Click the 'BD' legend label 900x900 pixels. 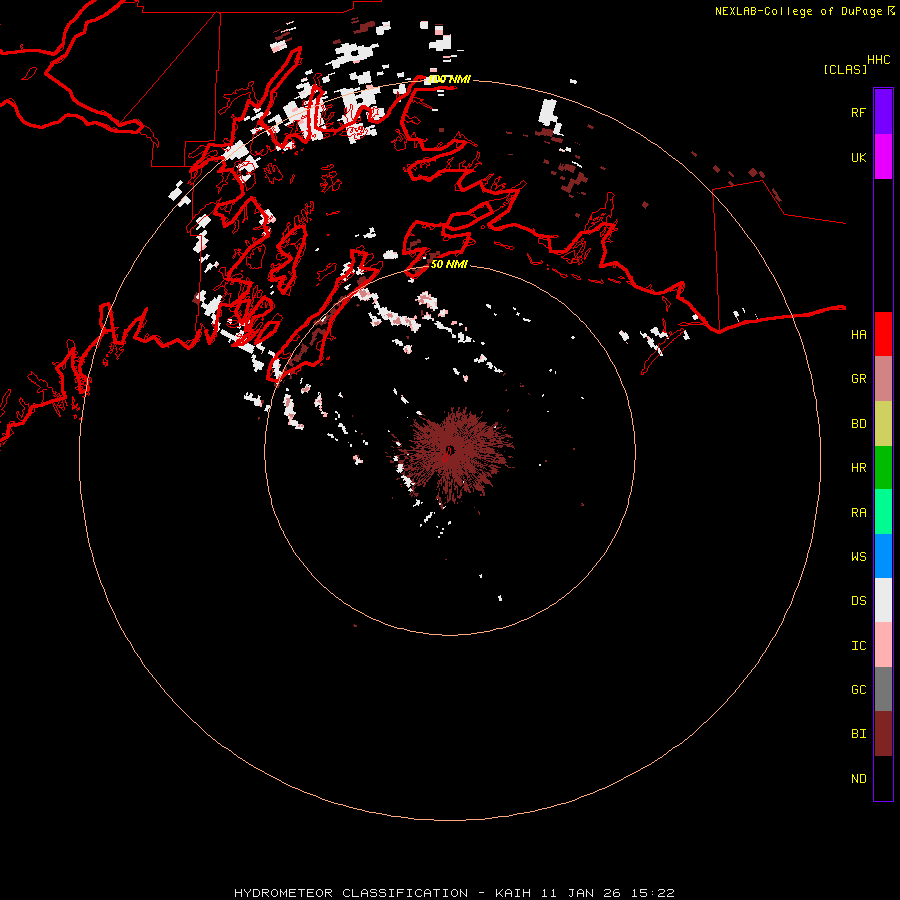tap(858, 424)
